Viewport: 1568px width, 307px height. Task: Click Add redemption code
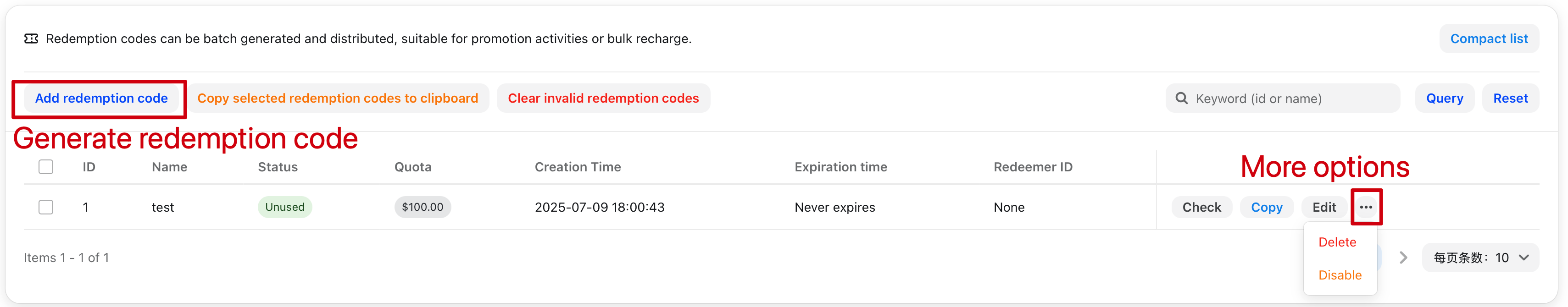click(102, 98)
